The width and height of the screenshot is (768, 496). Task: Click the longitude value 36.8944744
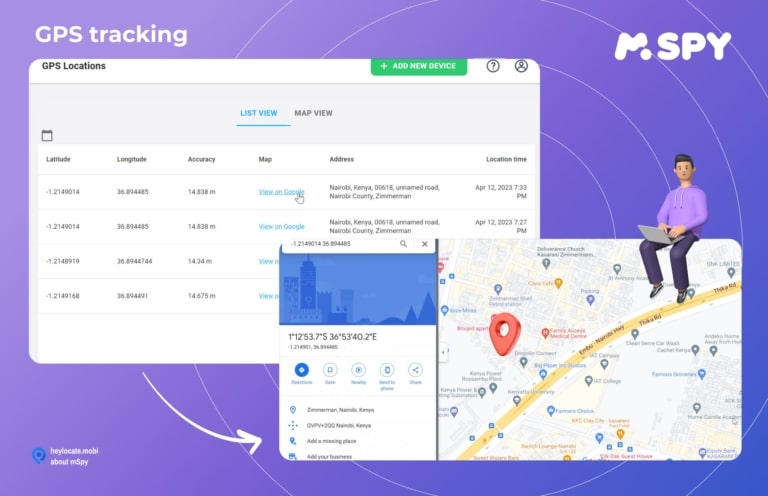click(134, 261)
